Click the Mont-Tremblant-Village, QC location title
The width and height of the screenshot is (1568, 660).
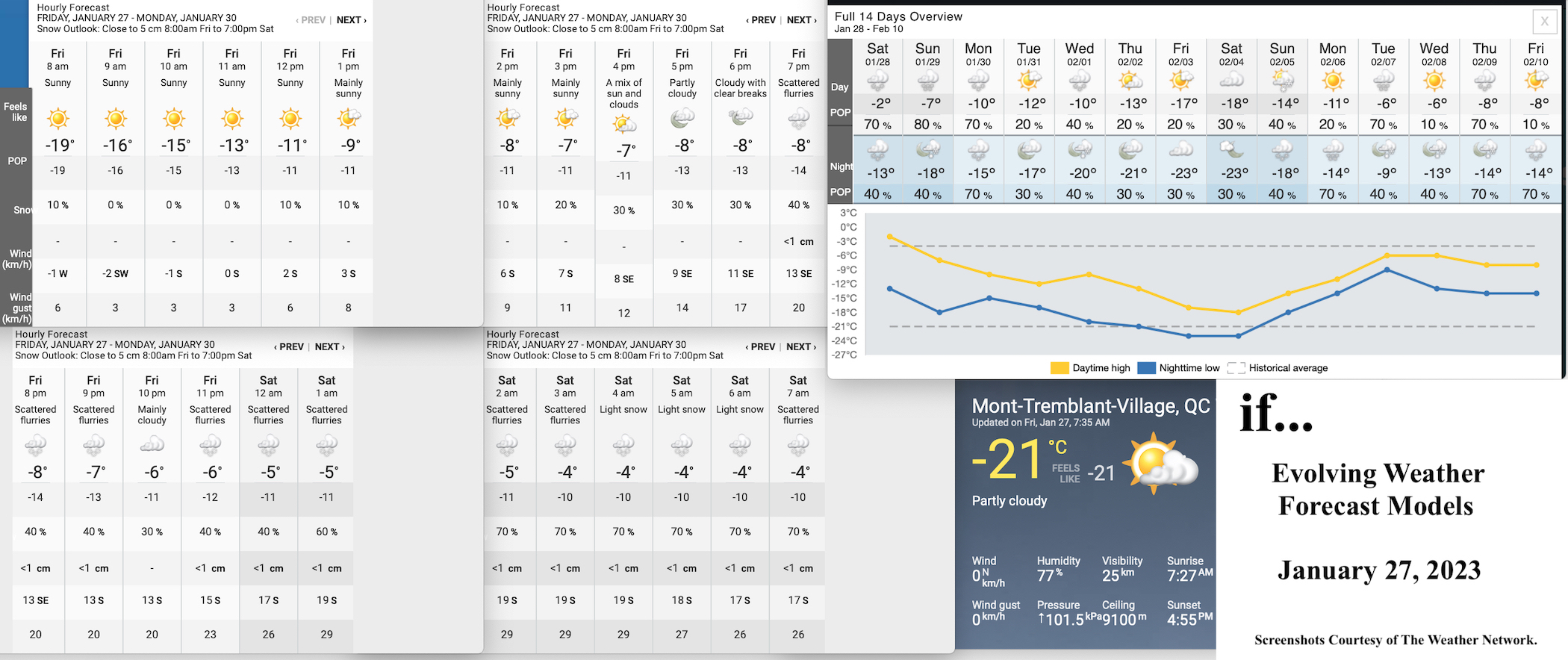coord(1091,406)
